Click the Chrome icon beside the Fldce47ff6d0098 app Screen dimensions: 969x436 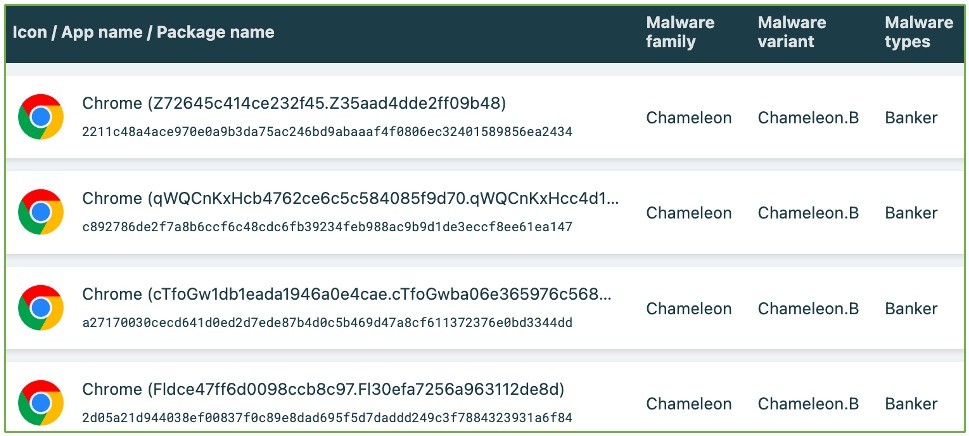pyautogui.click(x=41, y=403)
